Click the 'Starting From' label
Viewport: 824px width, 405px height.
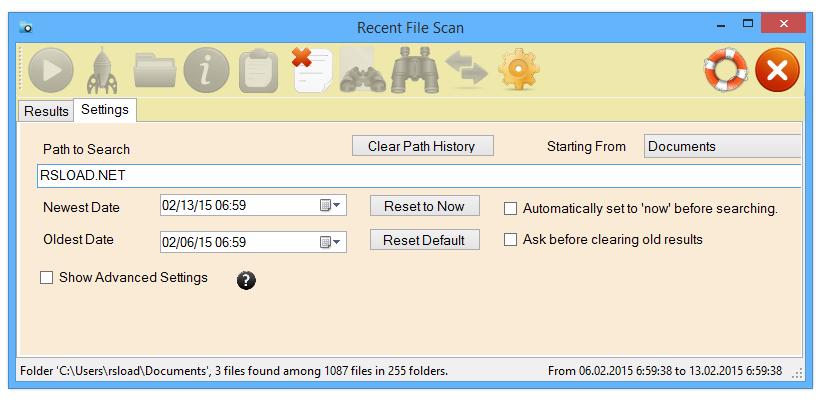586,147
